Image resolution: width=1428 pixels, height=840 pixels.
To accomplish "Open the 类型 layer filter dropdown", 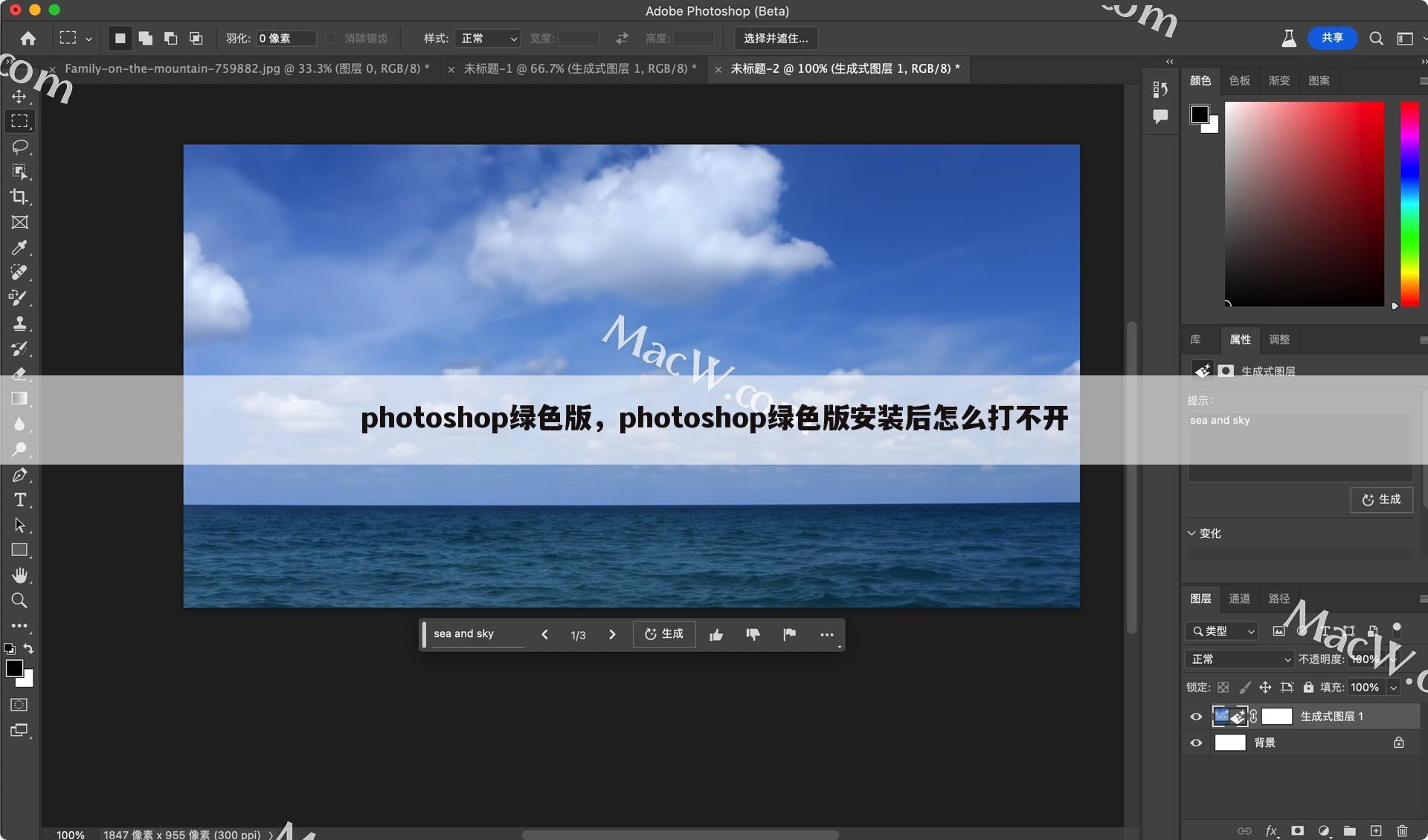I will [1222, 631].
